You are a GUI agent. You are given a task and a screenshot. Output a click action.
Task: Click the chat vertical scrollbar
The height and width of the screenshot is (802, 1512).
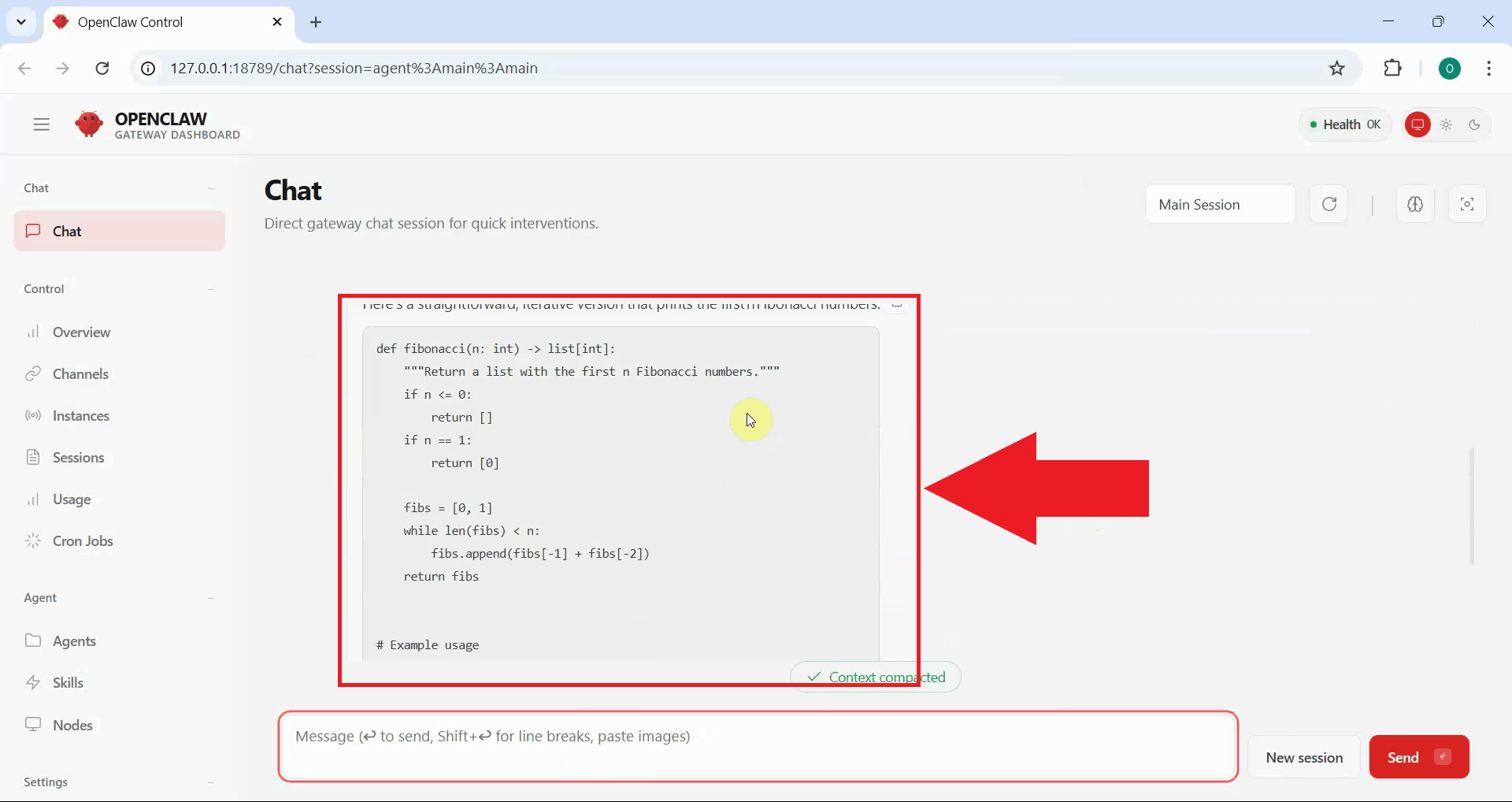point(1472,506)
